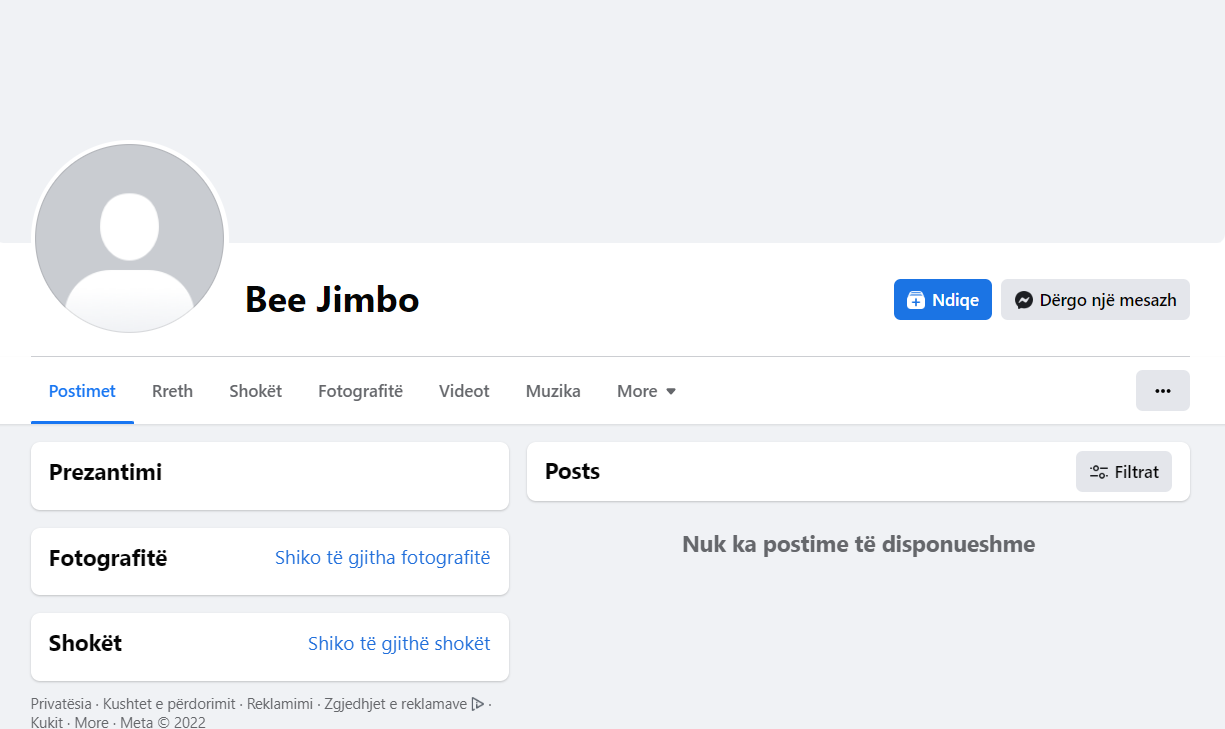This screenshot has width=1225, height=729.
Task: Open the three-dots profile options menu
Action: click(x=1162, y=391)
